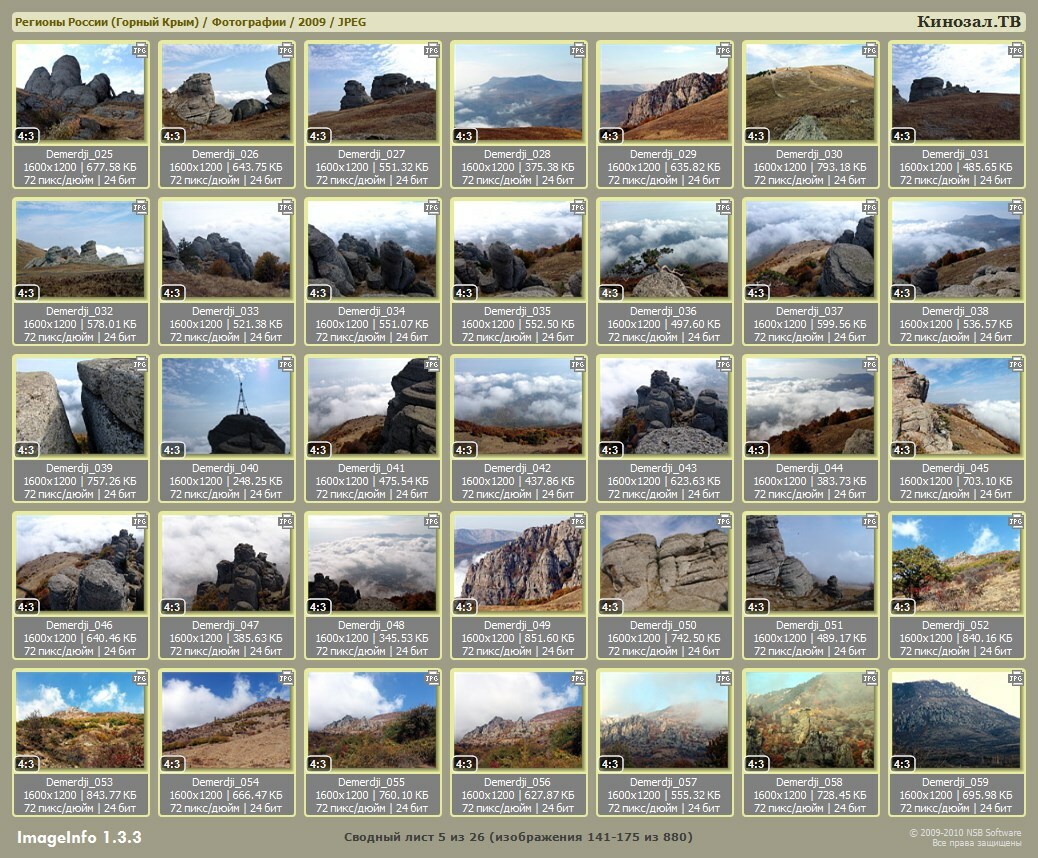Click the JPG file icon on Demerdji_045

pyautogui.click(x=1015, y=364)
